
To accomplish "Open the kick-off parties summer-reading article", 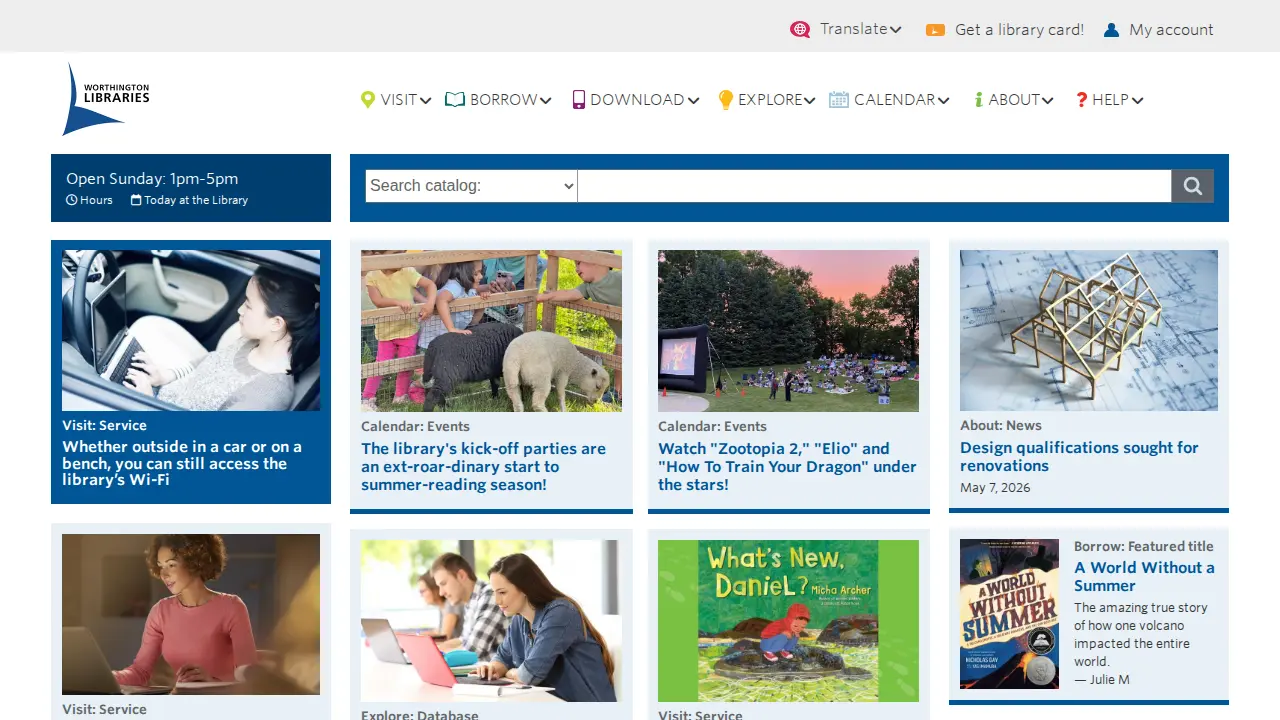I will [x=484, y=467].
